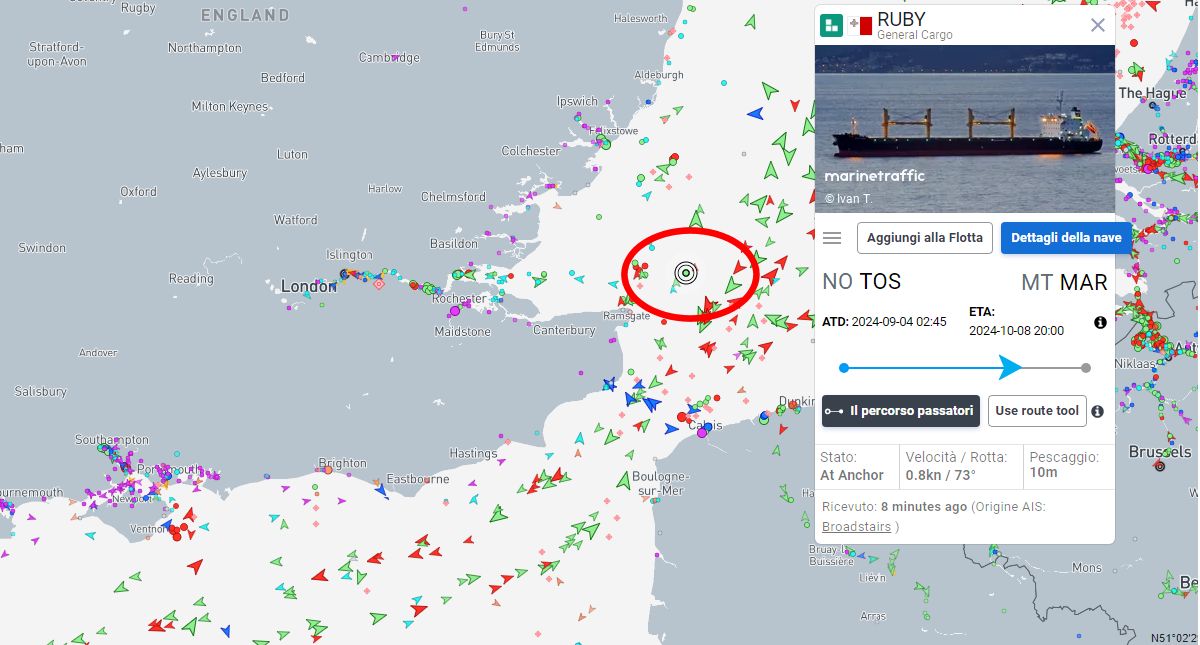Click the London label on the map
This screenshot has height=645, width=1200.
click(309, 286)
